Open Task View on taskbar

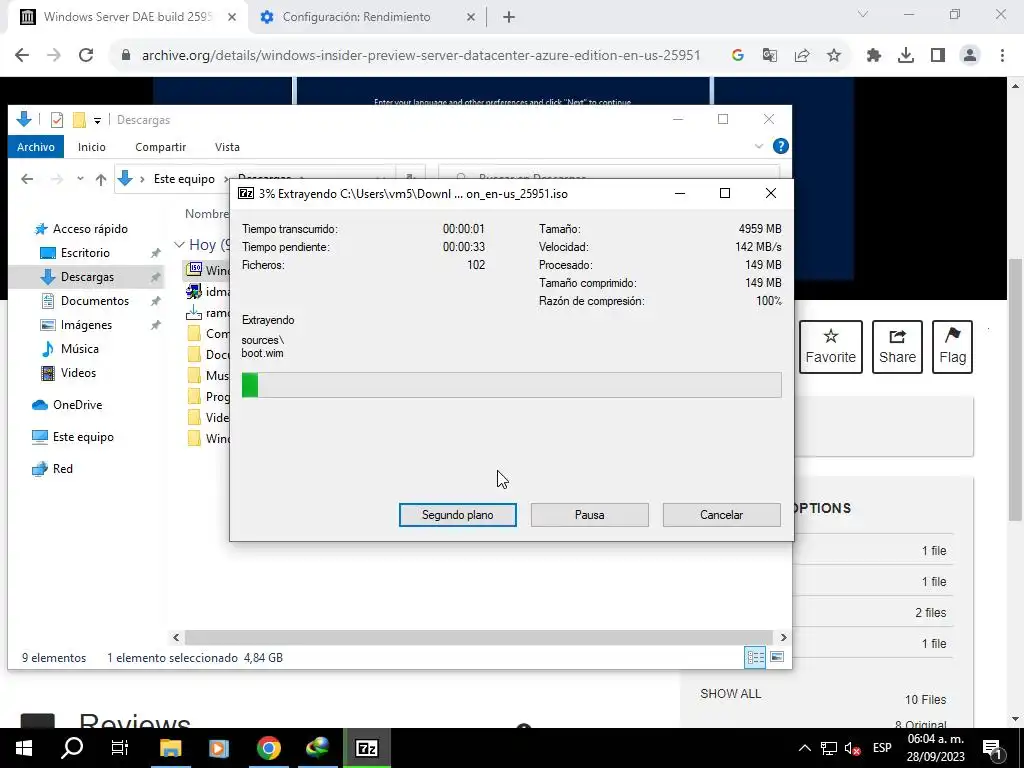(x=120, y=748)
